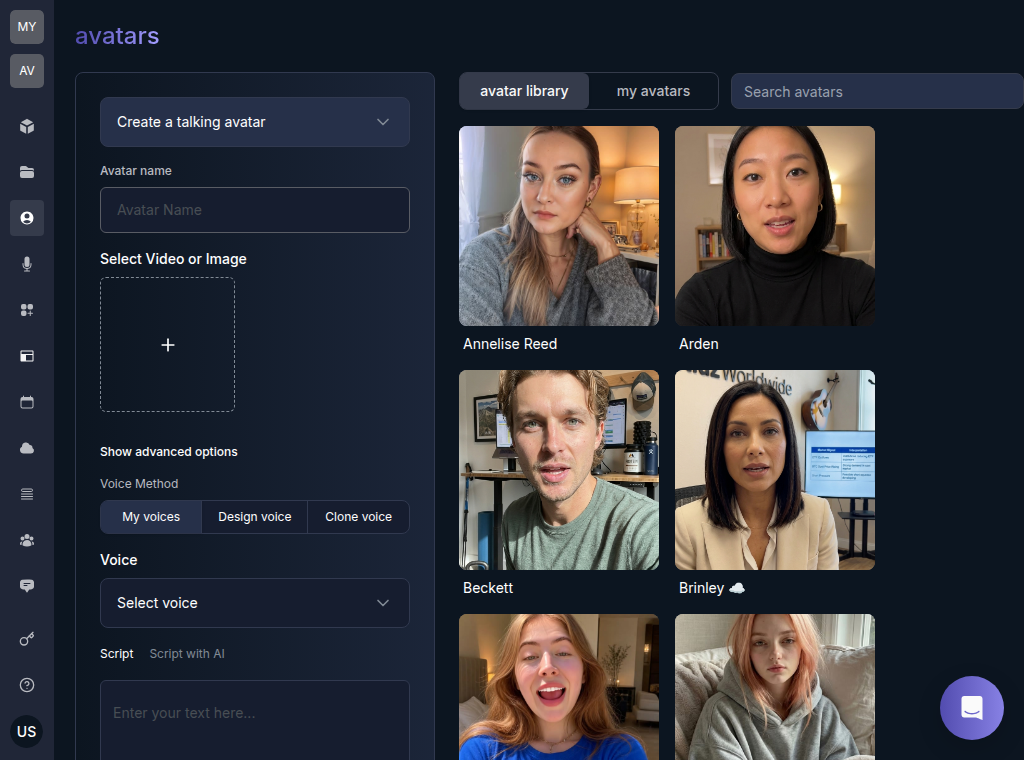Open the team members sidebar icon
Image resolution: width=1024 pixels, height=760 pixels.
click(27, 541)
